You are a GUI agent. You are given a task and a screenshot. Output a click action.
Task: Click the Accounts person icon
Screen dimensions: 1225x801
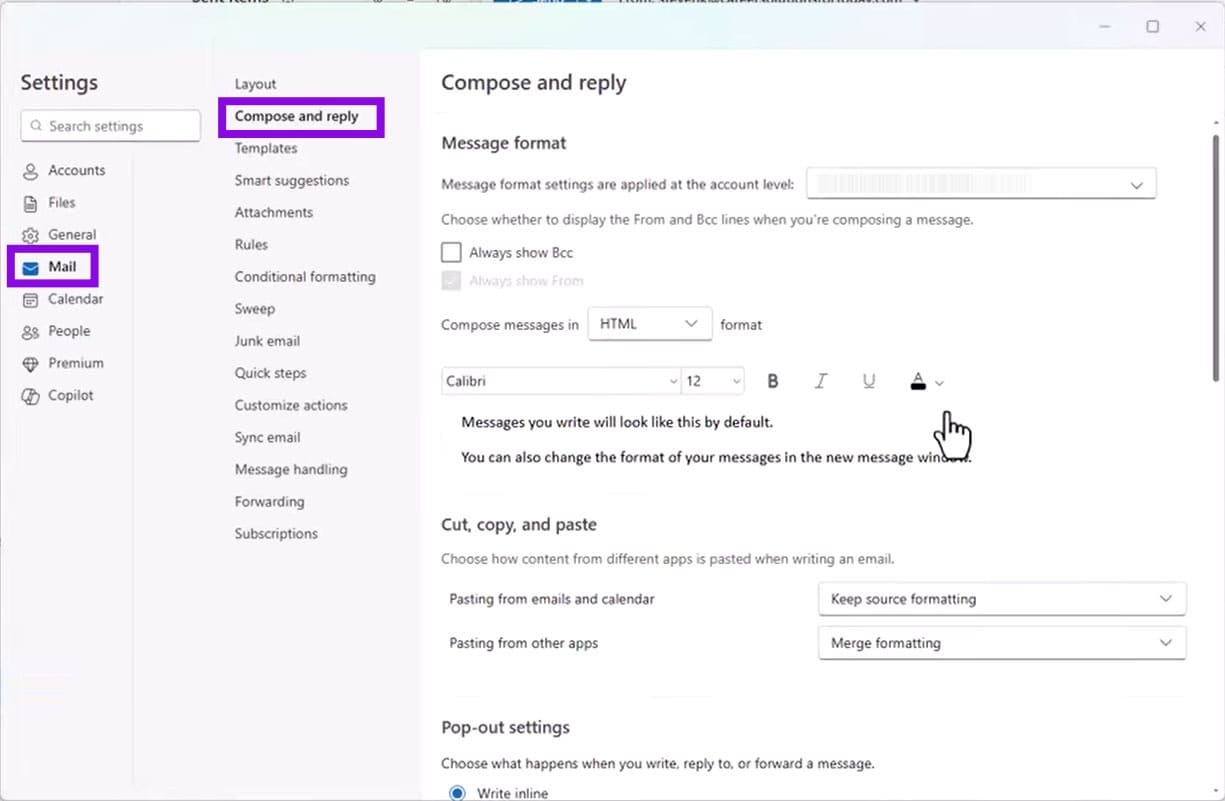pos(30,171)
